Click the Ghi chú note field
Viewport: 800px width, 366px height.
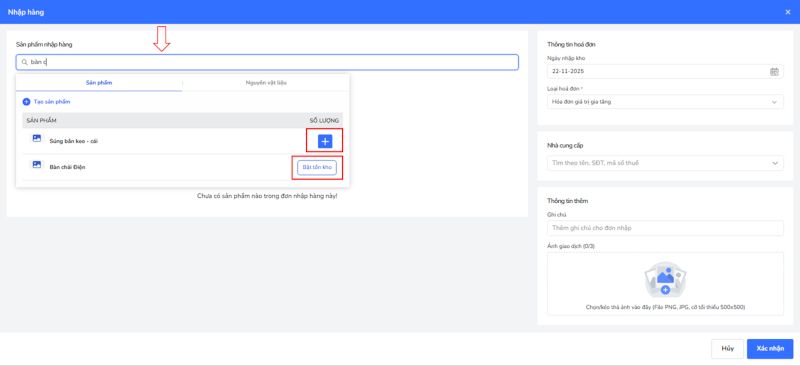pyautogui.click(x=665, y=228)
